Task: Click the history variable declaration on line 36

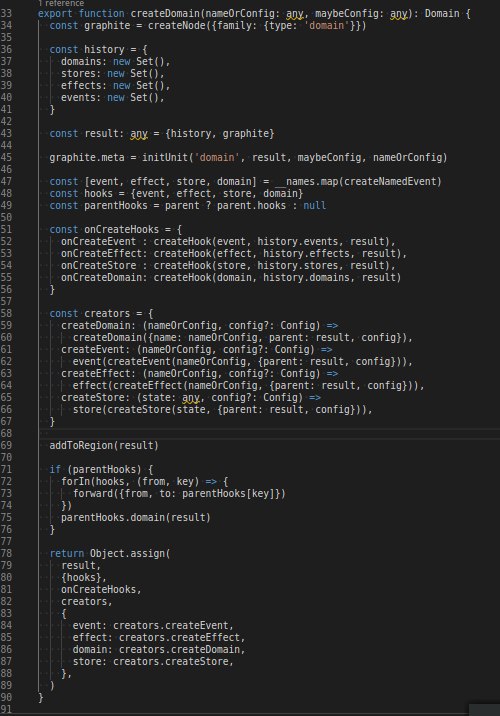Action: (x=104, y=49)
